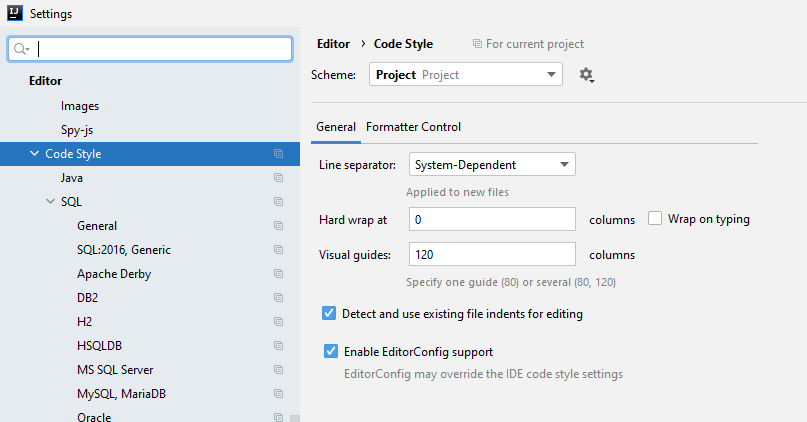Screen dimensions: 807x422
Task: Select Java under Code Style
Action: coord(72,178)
